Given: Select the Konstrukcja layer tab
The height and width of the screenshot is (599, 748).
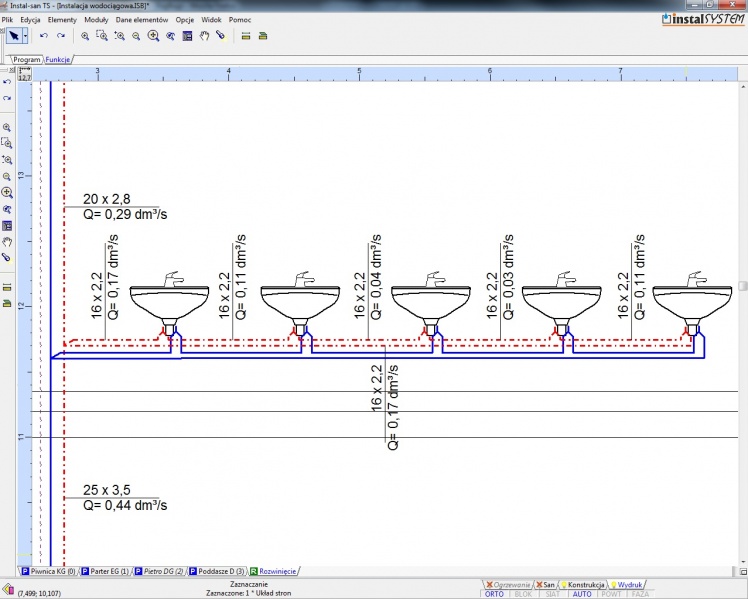Looking at the screenshot, I should (581, 583).
